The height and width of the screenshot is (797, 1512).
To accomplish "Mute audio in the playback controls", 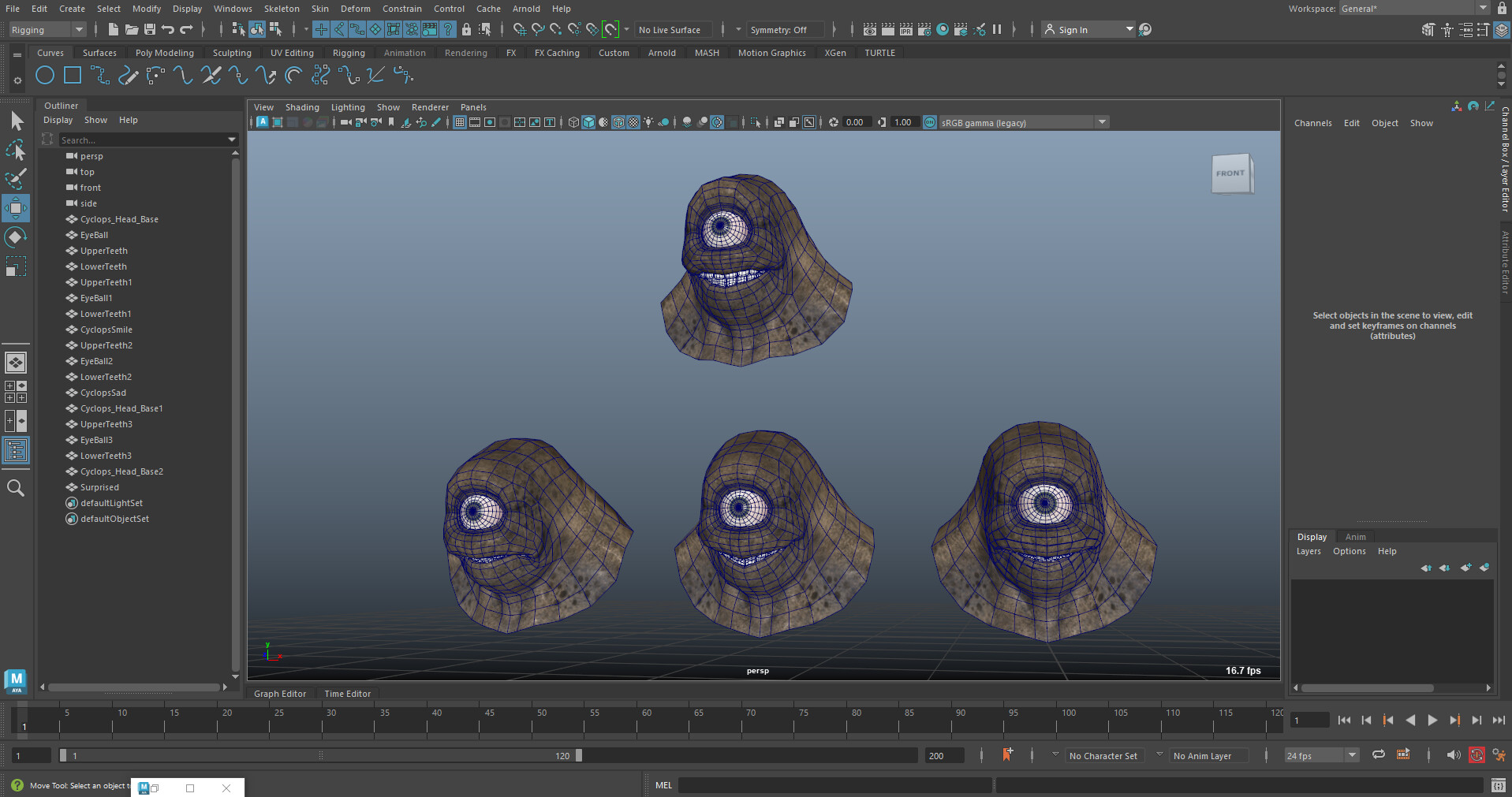I will (x=1454, y=755).
